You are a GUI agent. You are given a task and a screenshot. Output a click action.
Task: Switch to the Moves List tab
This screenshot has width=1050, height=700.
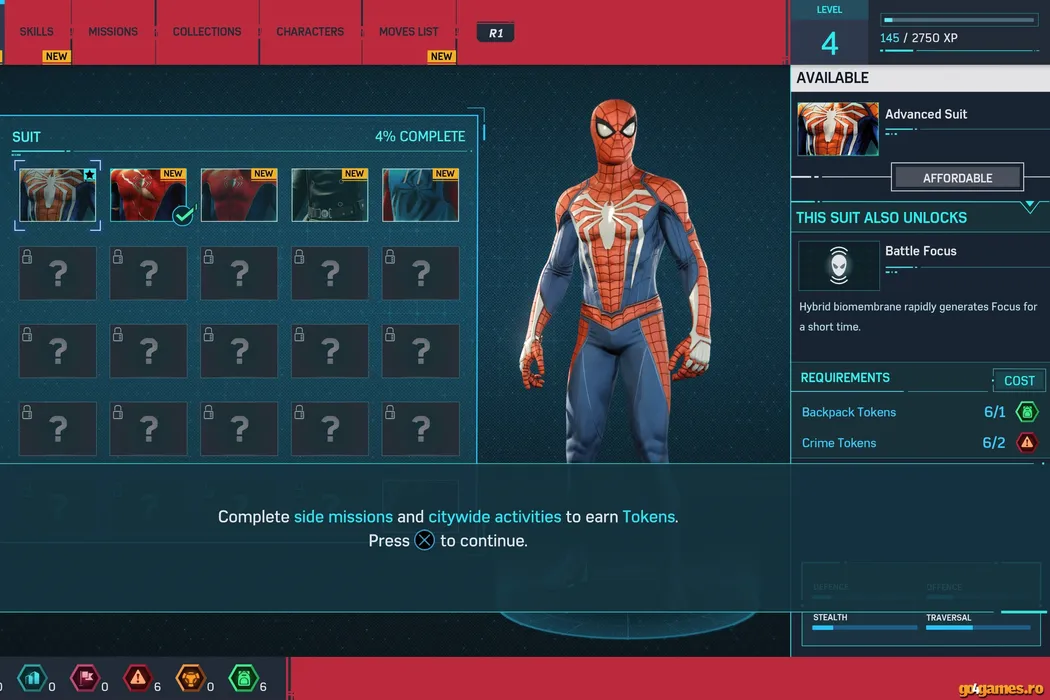[408, 32]
